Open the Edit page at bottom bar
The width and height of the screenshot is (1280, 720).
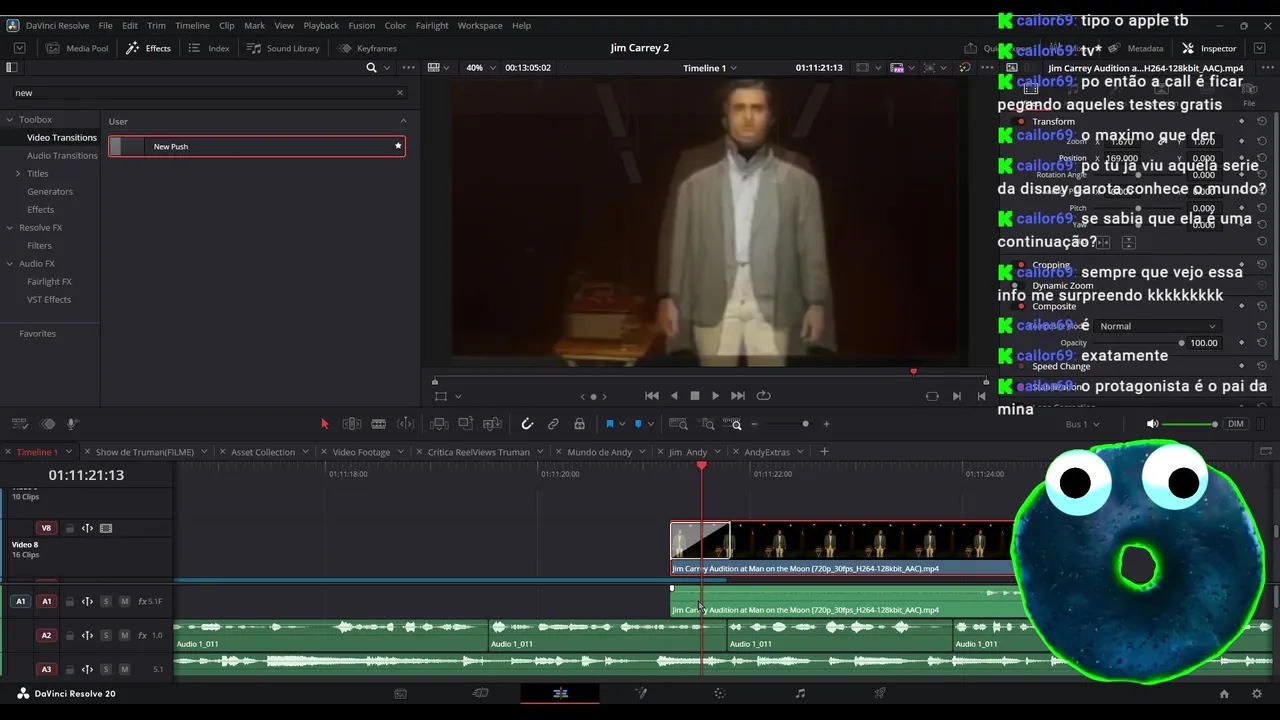[560, 693]
